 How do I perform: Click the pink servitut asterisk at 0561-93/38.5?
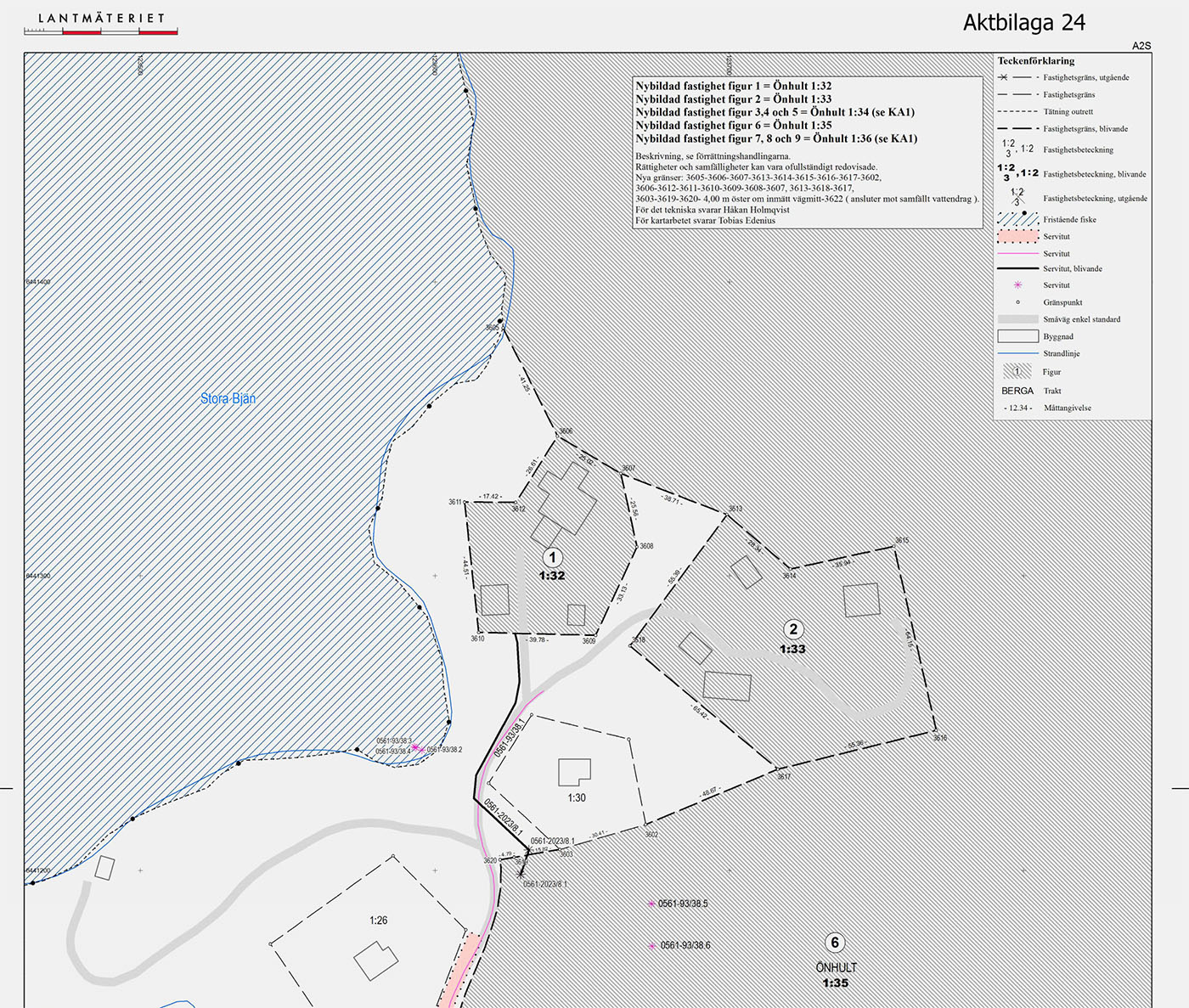point(651,904)
